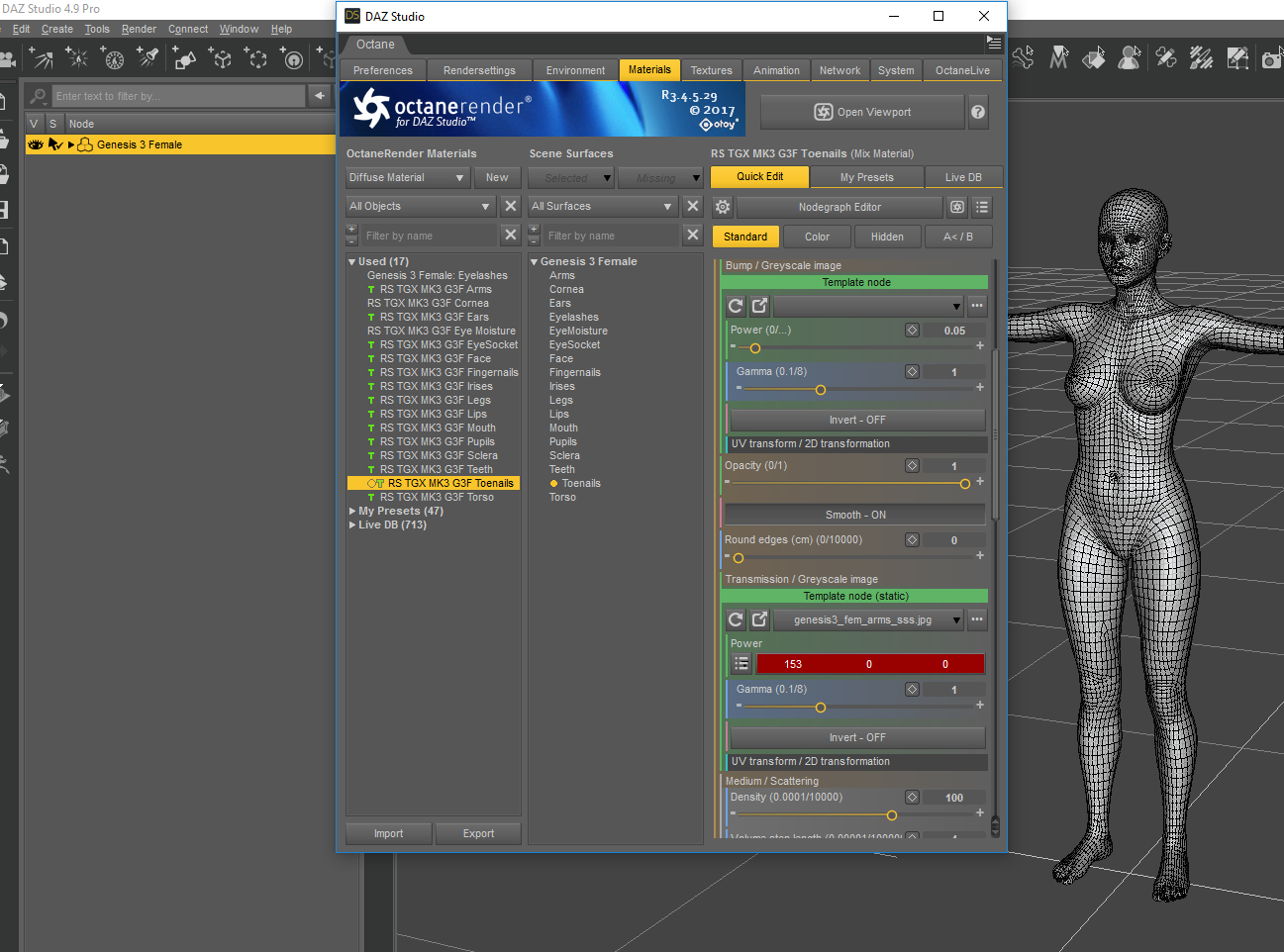1284x952 pixels.
Task: Expand the Live DB (713) group
Action: (351, 525)
